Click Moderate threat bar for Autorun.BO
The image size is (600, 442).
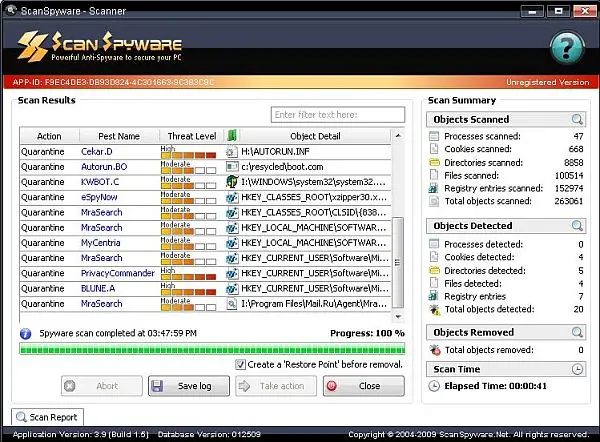(x=189, y=170)
